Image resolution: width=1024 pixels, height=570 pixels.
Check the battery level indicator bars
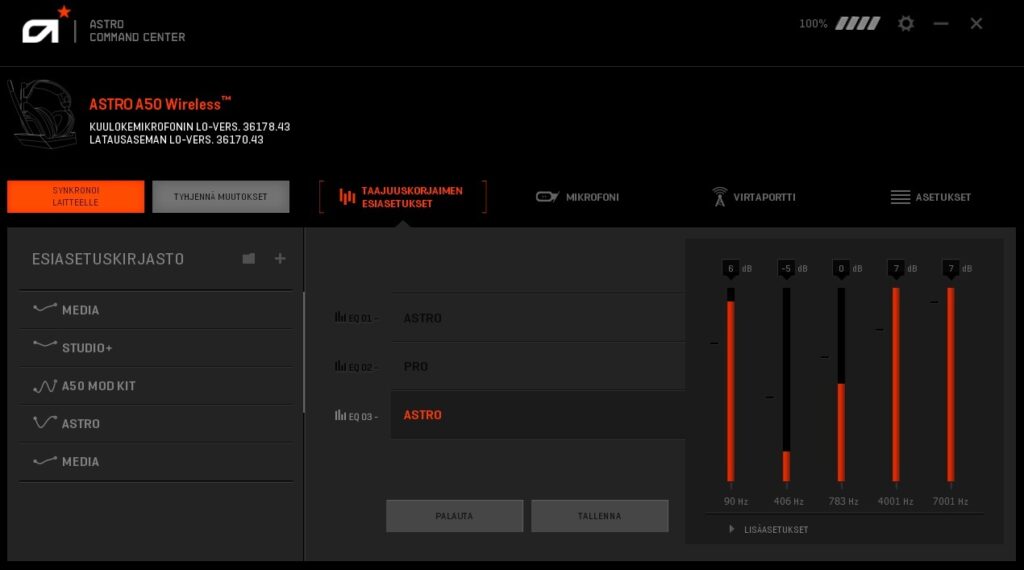click(x=857, y=24)
